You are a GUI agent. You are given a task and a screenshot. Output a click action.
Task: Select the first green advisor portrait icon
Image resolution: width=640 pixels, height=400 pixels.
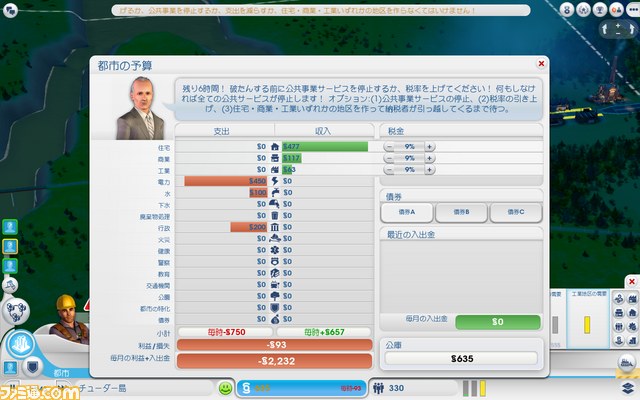tap(10, 227)
